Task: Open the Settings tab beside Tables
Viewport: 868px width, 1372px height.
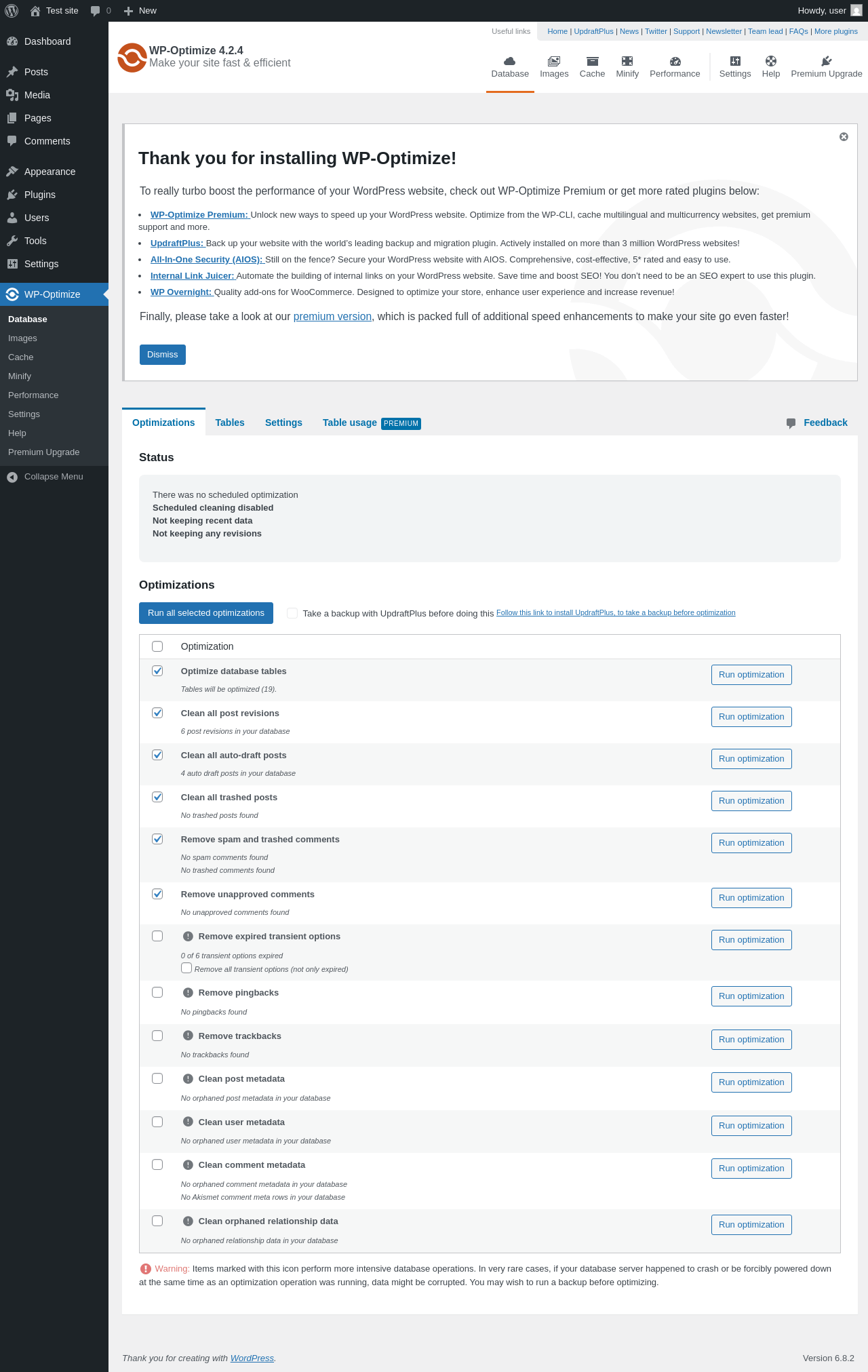Action: [x=283, y=423]
